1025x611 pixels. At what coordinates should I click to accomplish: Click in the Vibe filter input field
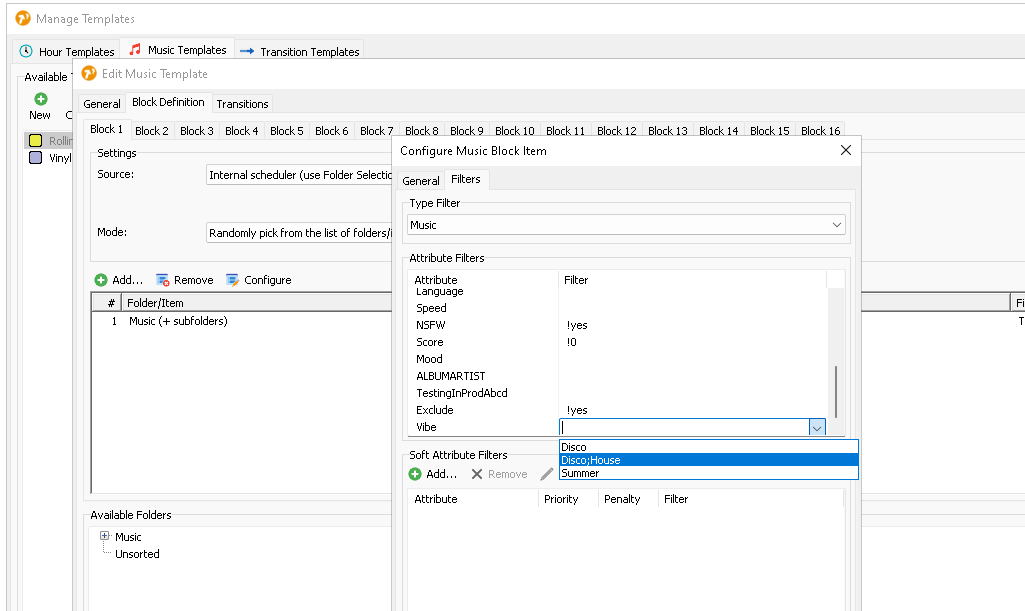(684, 427)
